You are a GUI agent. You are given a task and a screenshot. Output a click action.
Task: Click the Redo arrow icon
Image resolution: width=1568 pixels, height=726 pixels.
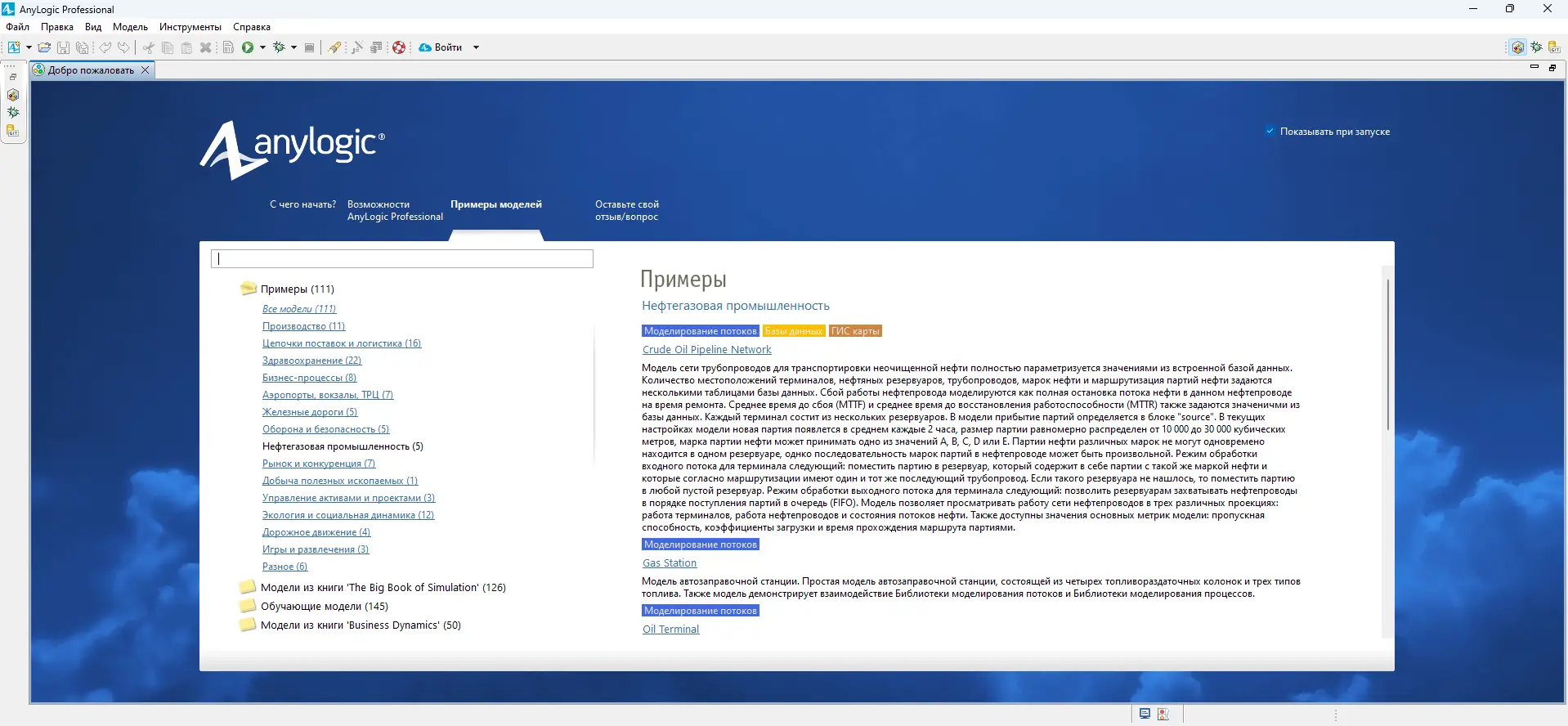[123, 47]
